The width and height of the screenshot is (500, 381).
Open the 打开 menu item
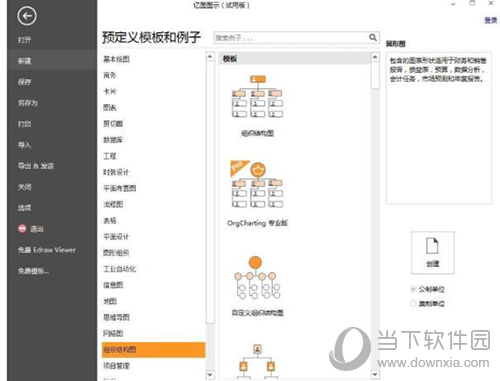pyautogui.click(x=24, y=40)
